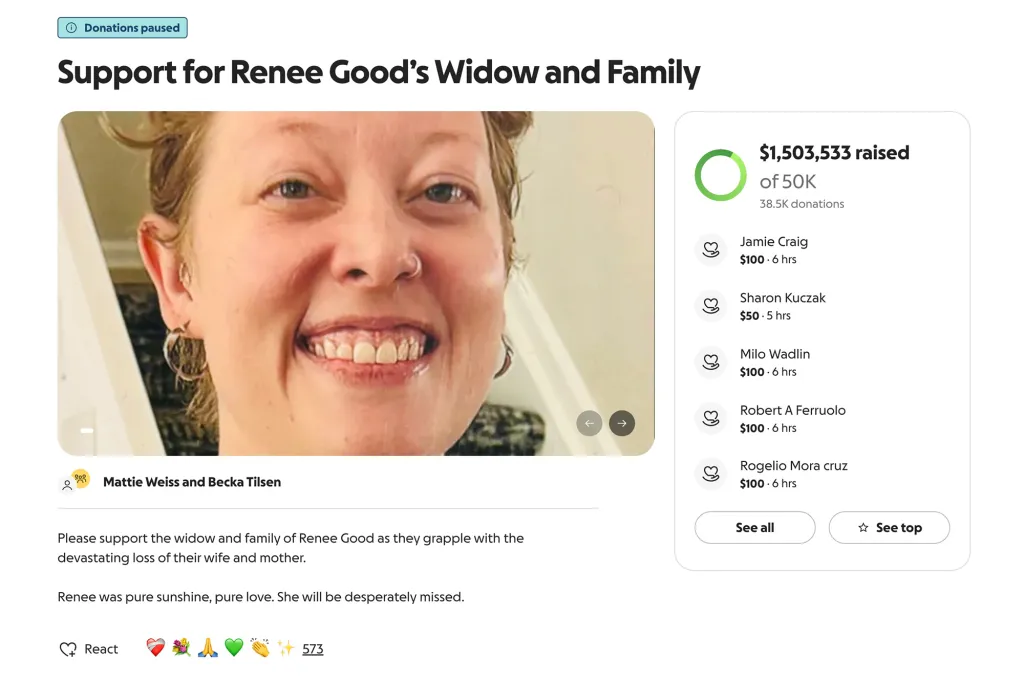
Task: Click the carousel indicator dot on the photo
Action: (x=86, y=430)
